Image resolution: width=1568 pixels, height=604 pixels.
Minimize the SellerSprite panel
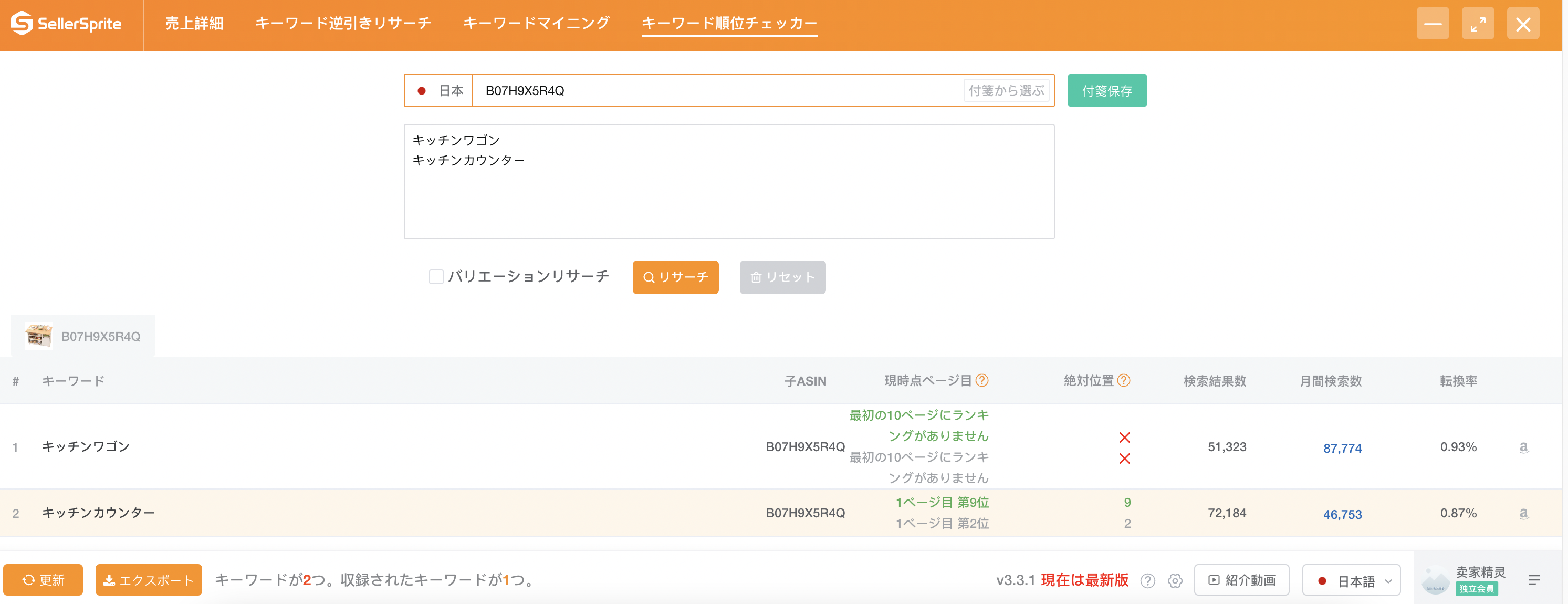[x=1433, y=24]
